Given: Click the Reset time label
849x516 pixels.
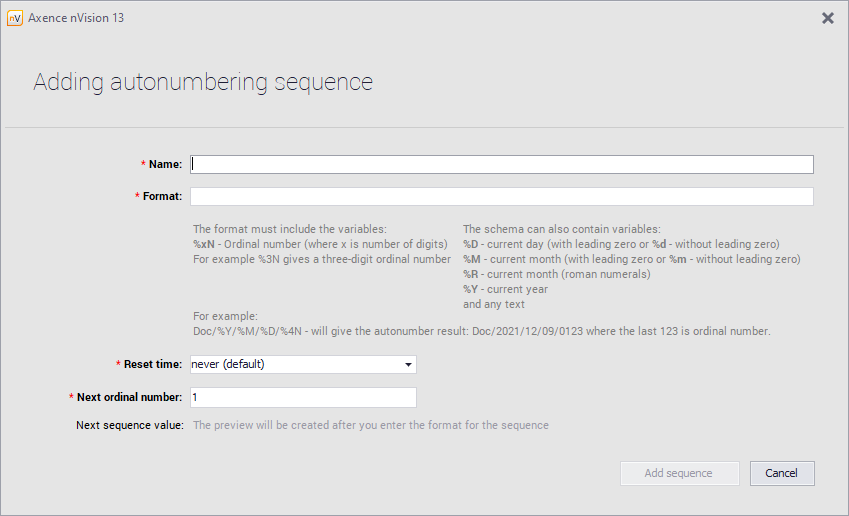Looking at the screenshot, I should (151, 365).
